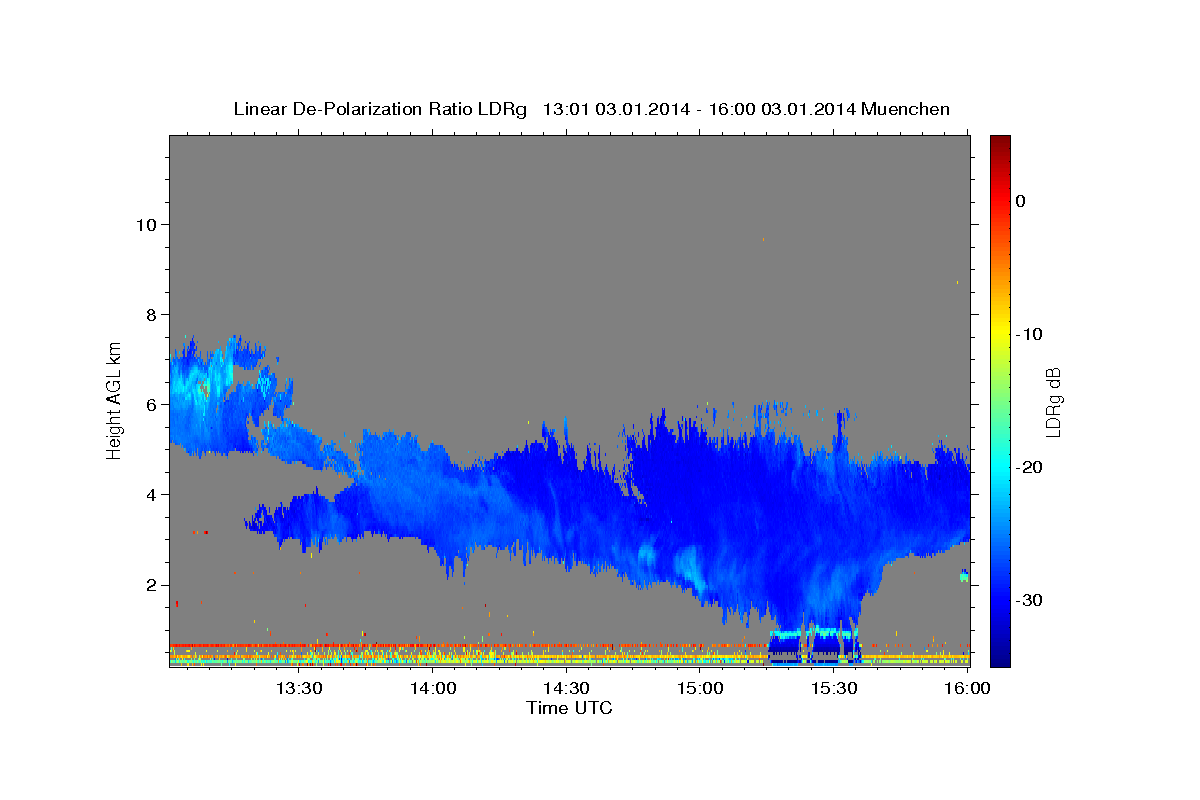The image size is (1200, 800).
Task: Pick the dark red top of colorbar
Action: [1000, 145]
